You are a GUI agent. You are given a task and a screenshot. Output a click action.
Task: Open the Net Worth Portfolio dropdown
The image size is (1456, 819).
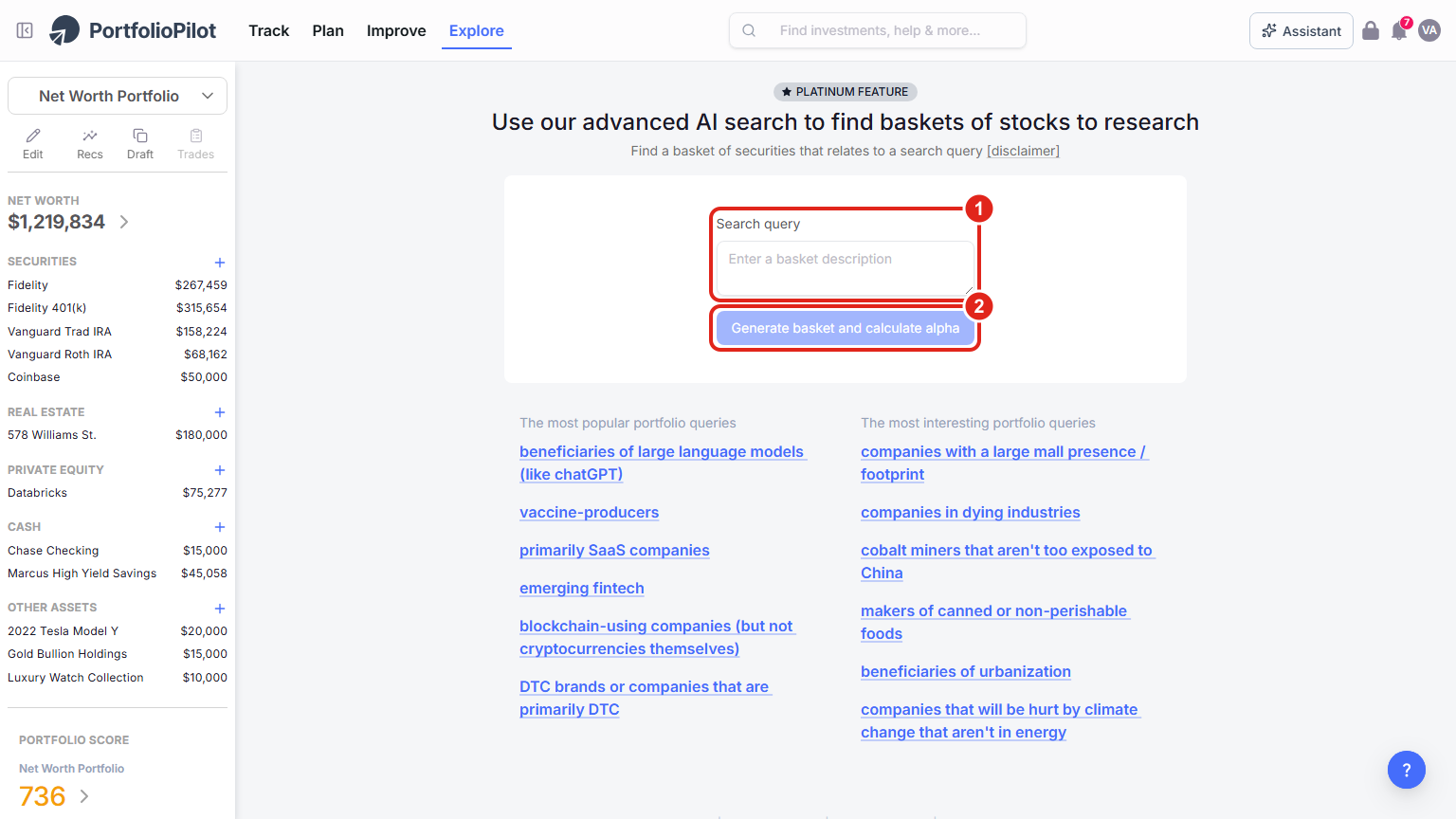point(118,96)
